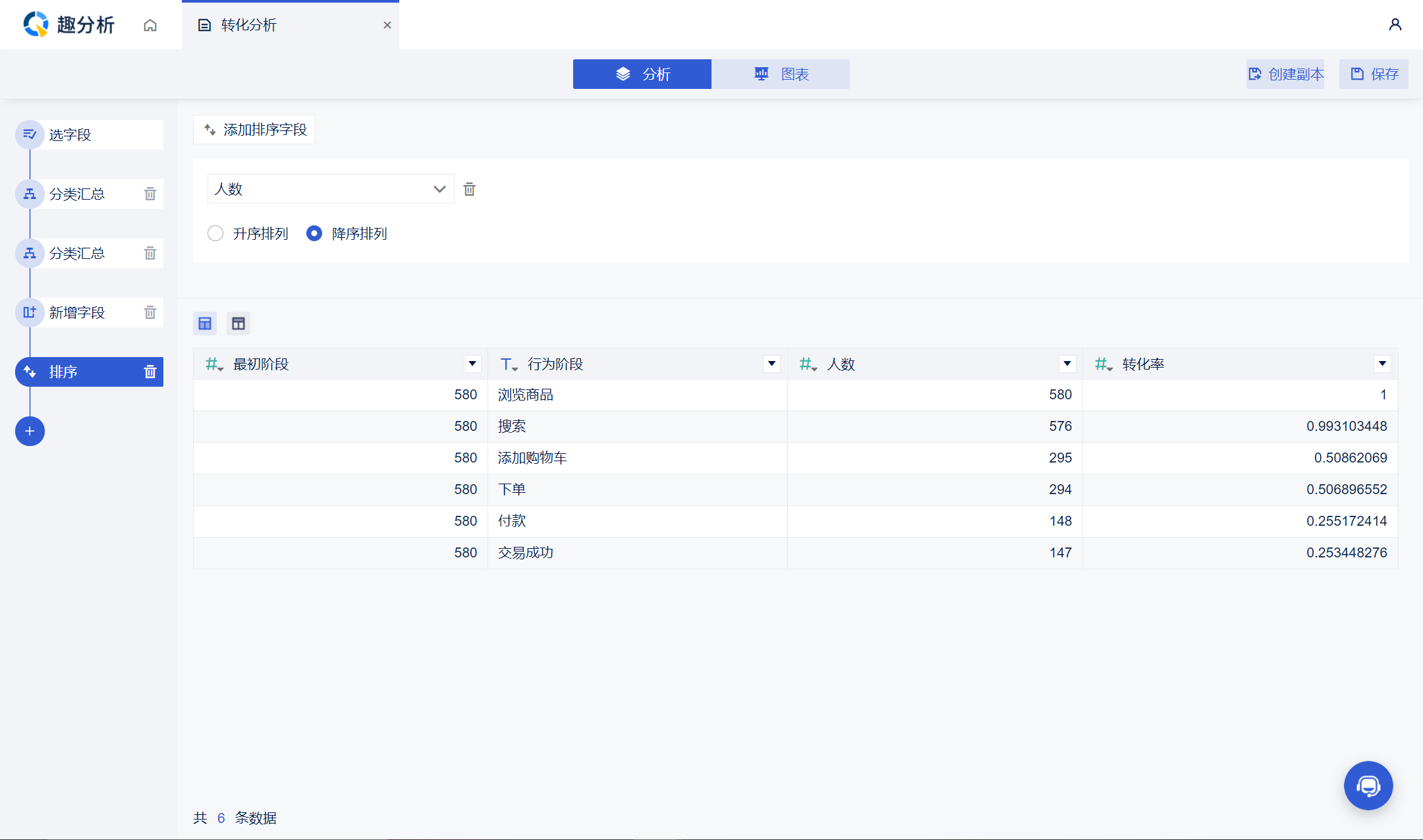Open the customer support chat bubble
Viewport: 1423px width, 840px height.
(x=1368, y=785)
